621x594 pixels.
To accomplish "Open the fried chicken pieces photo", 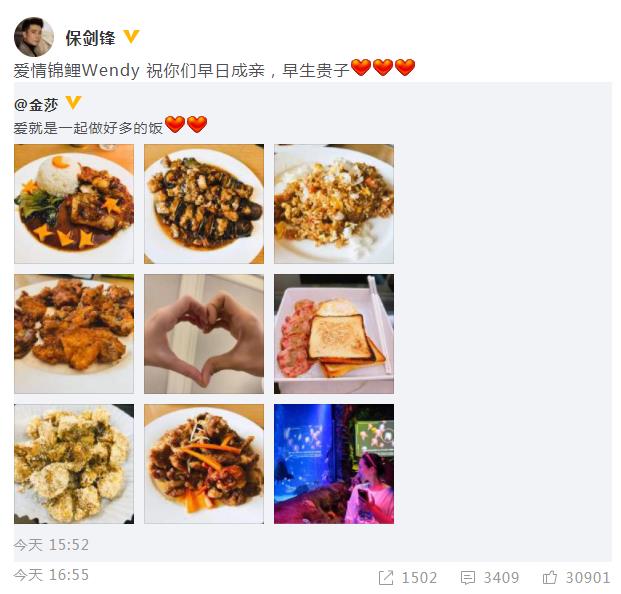I will click(x=74, y=334).
